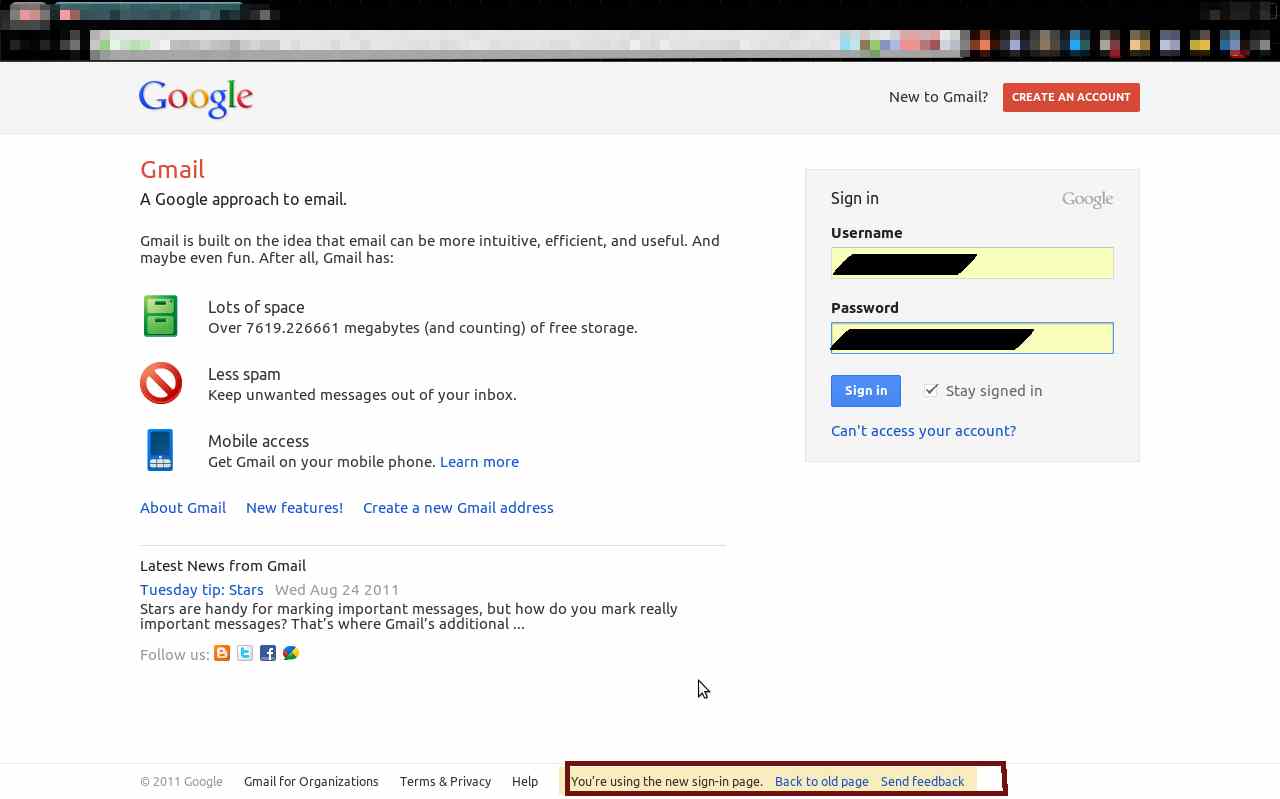
Task: Click the red Gmail heading
Action: 172,170
